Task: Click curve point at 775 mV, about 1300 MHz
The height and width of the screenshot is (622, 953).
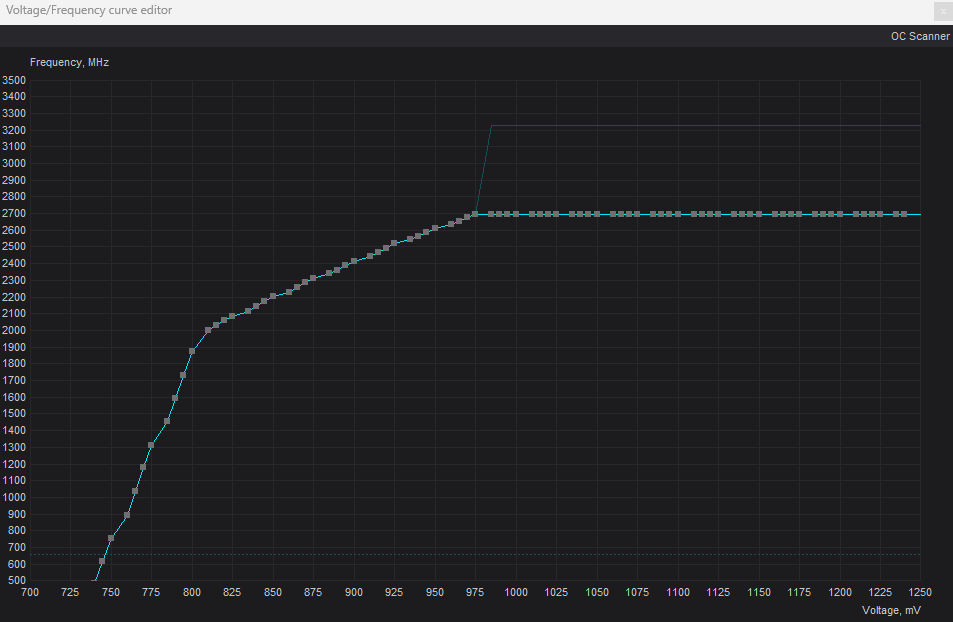Action: pyautogui.click(x=151, y=445)
